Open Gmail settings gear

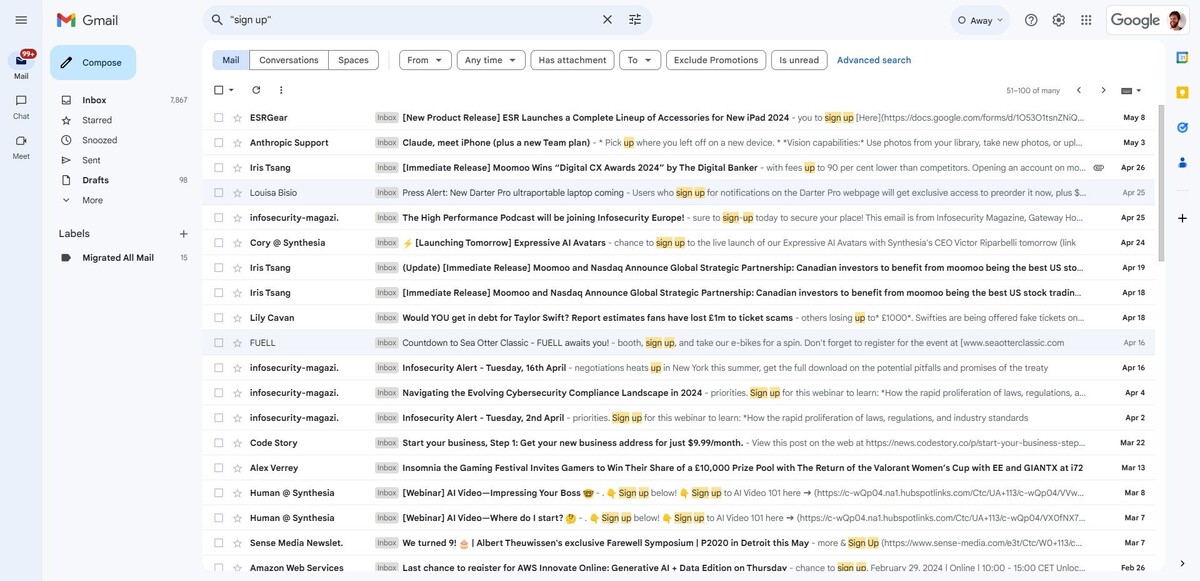pyautogui.click(x=1058, y=20)
